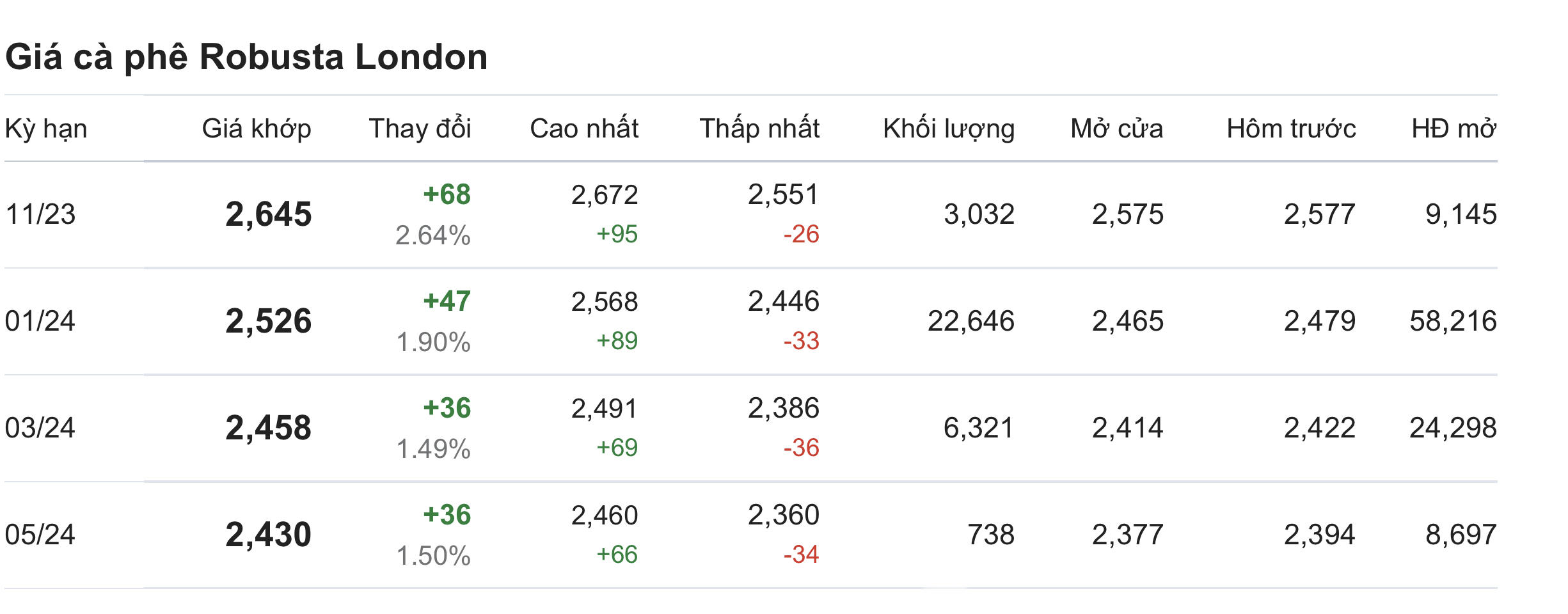Click the "Kỳ hạn" column header
Viewport: 1568px width, 614px height.
pyautogui.click(x=46, y=129)
